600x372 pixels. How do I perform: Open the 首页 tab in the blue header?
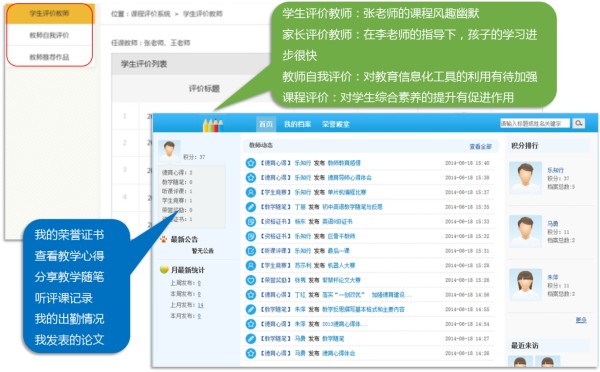pyautogui.click(x=266, y=124)
